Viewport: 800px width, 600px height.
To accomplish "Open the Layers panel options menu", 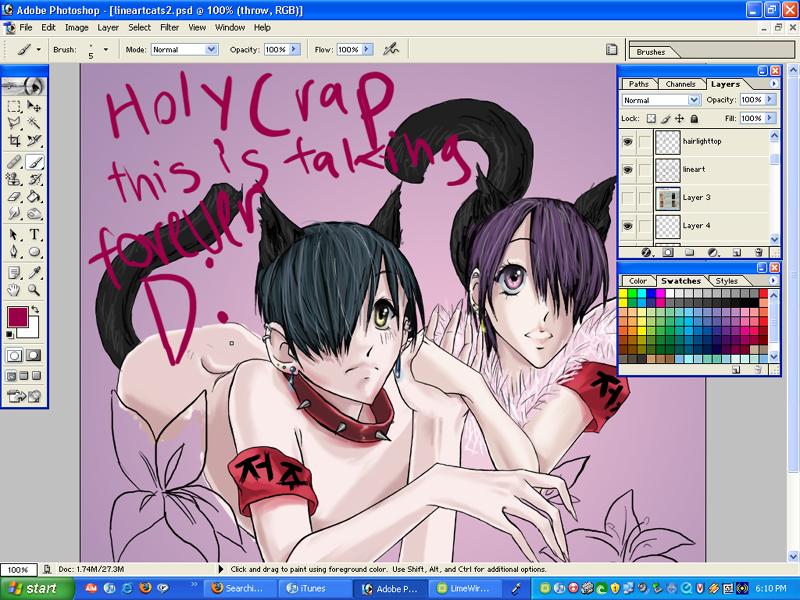I will coord(774,84).
